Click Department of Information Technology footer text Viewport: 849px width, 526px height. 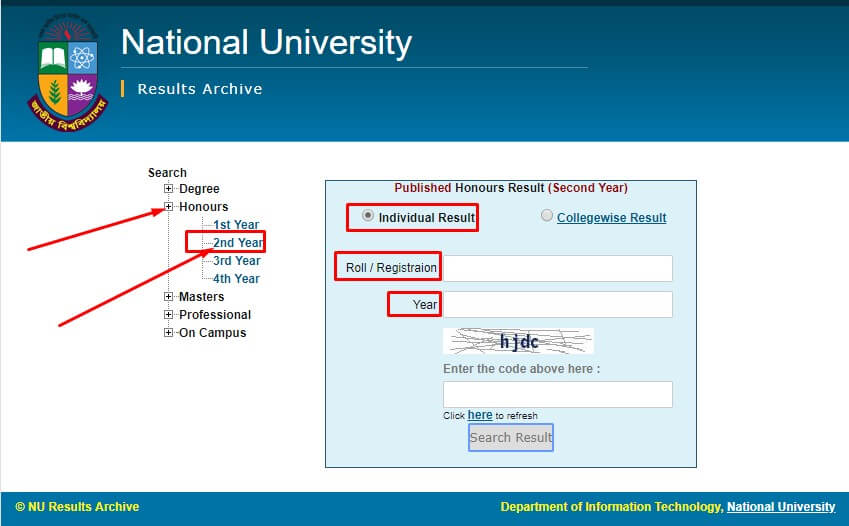pos(612,506)
